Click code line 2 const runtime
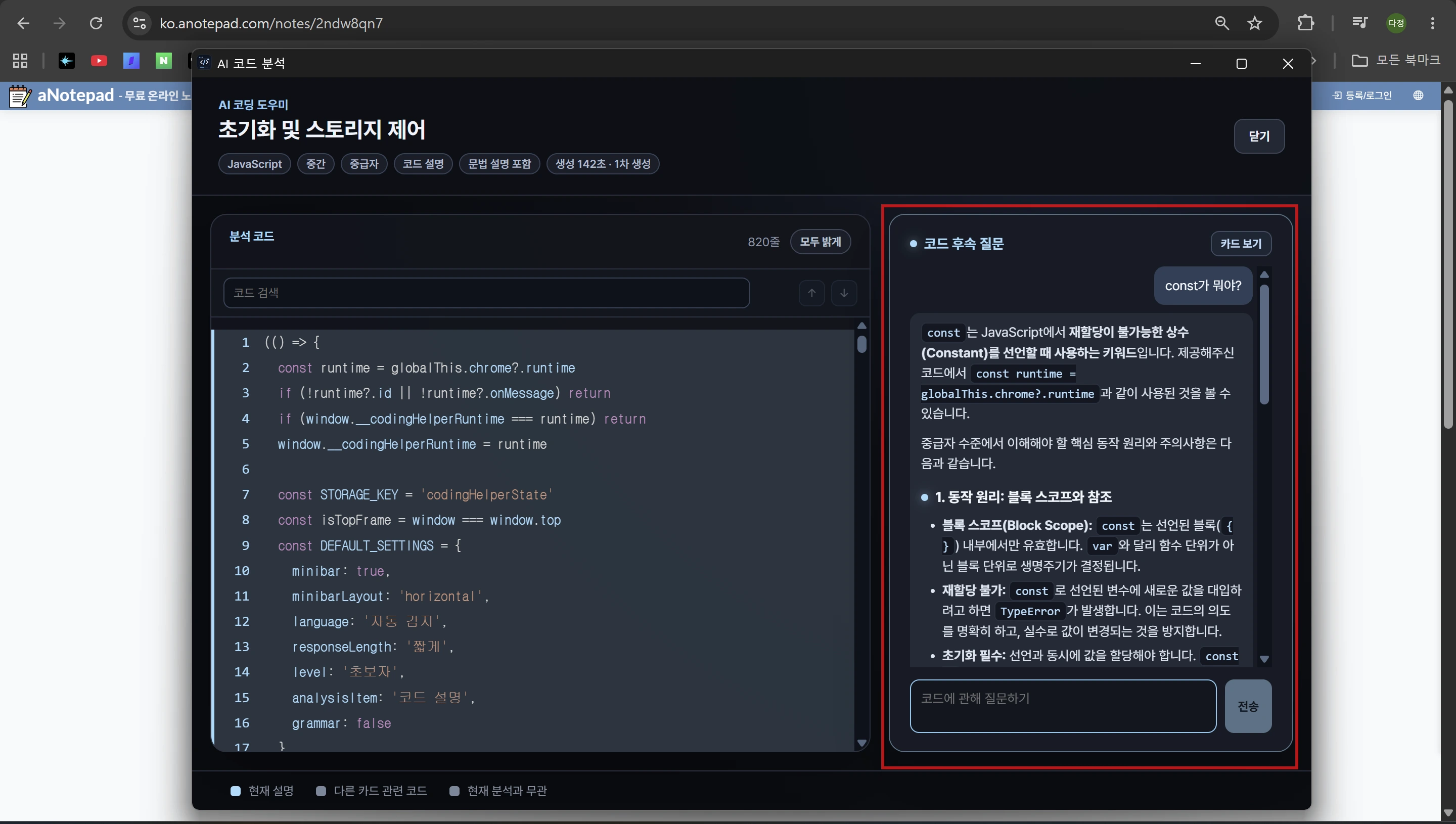The height and width of the screenshot is (824, 1456). pyautogui.click(x=426, y=368)
